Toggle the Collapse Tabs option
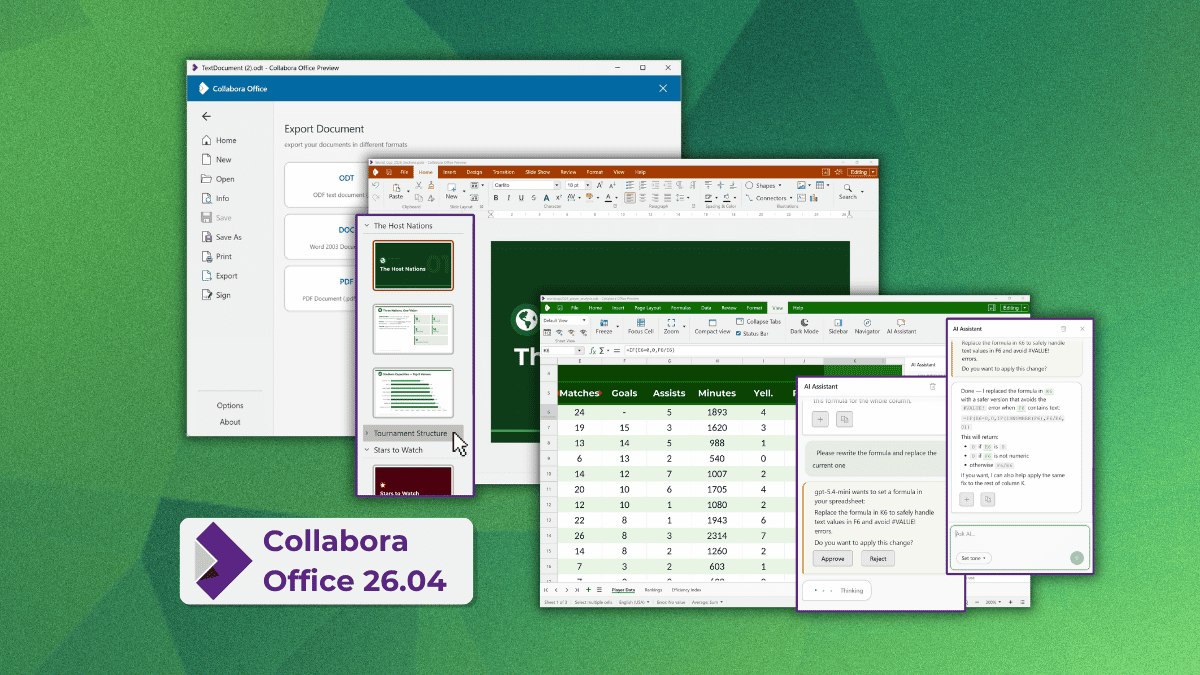This screenshot has width=1200, height=675. [x=759, y=321]
